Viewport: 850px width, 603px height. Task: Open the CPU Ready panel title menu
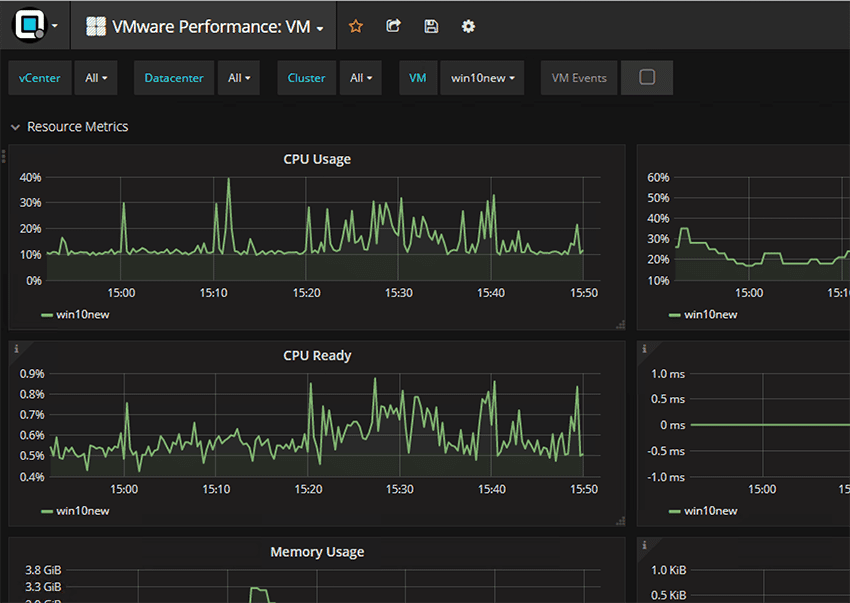click(317, 355)
